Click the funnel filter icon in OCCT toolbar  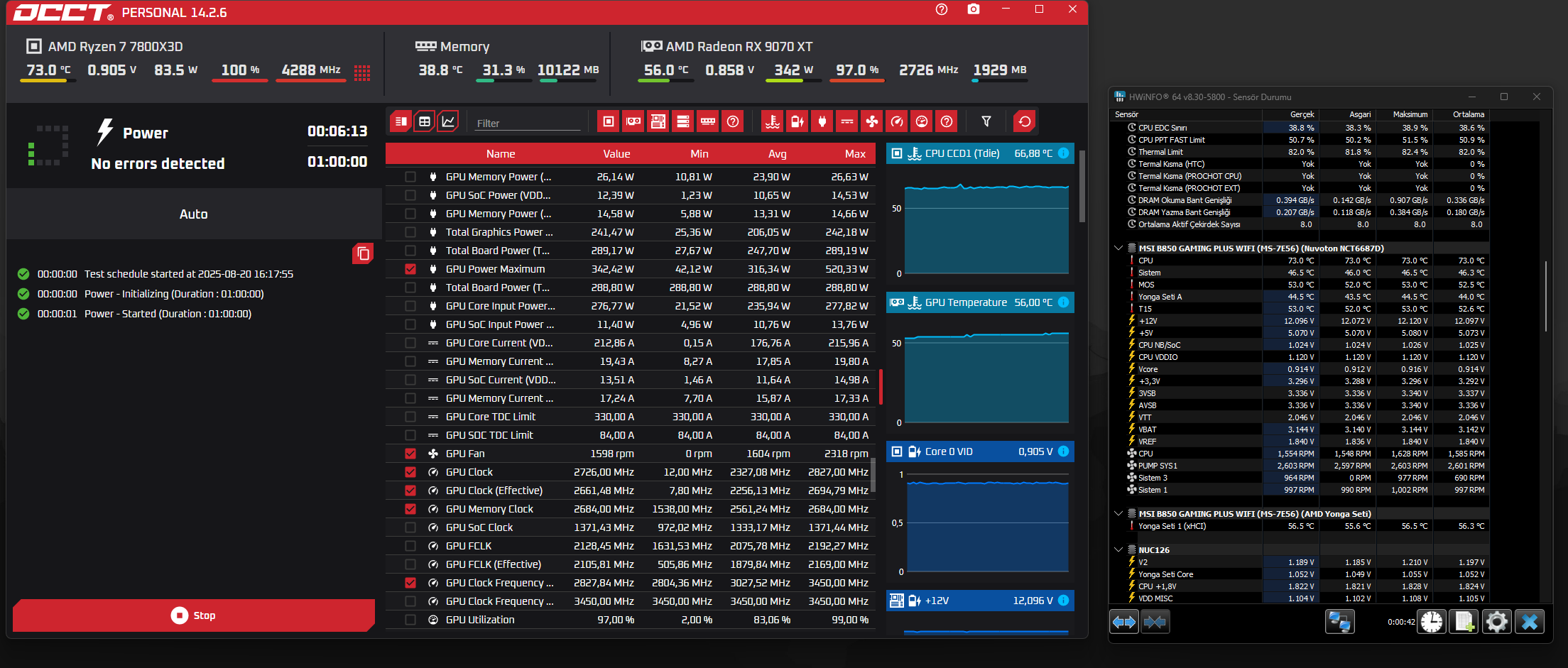coord(986,121)
